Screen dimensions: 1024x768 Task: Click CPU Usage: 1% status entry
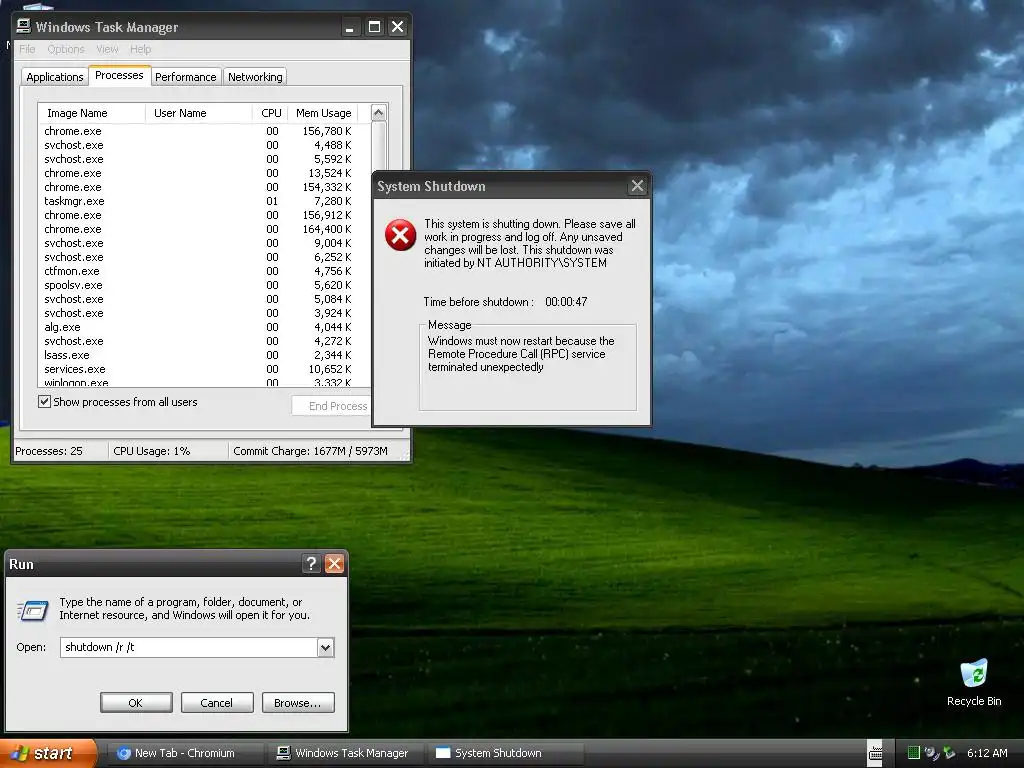152,451
